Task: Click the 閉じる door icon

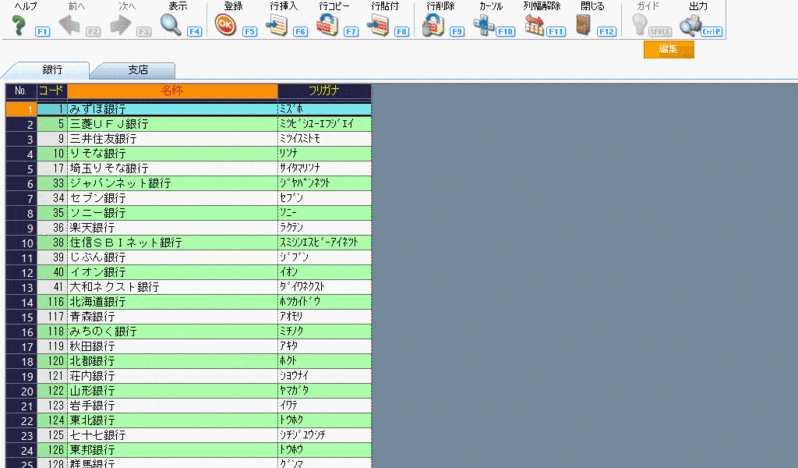Action: pos(583,25)
